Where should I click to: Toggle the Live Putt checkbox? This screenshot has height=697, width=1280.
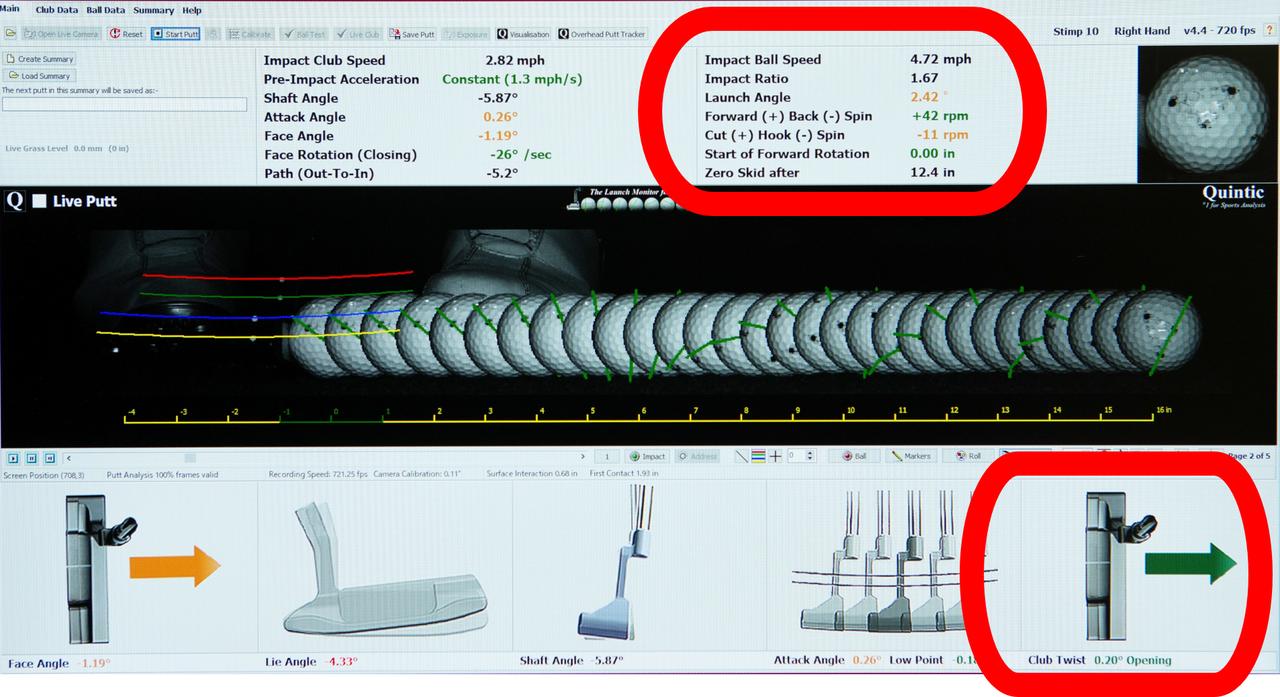tap(40, 201)
